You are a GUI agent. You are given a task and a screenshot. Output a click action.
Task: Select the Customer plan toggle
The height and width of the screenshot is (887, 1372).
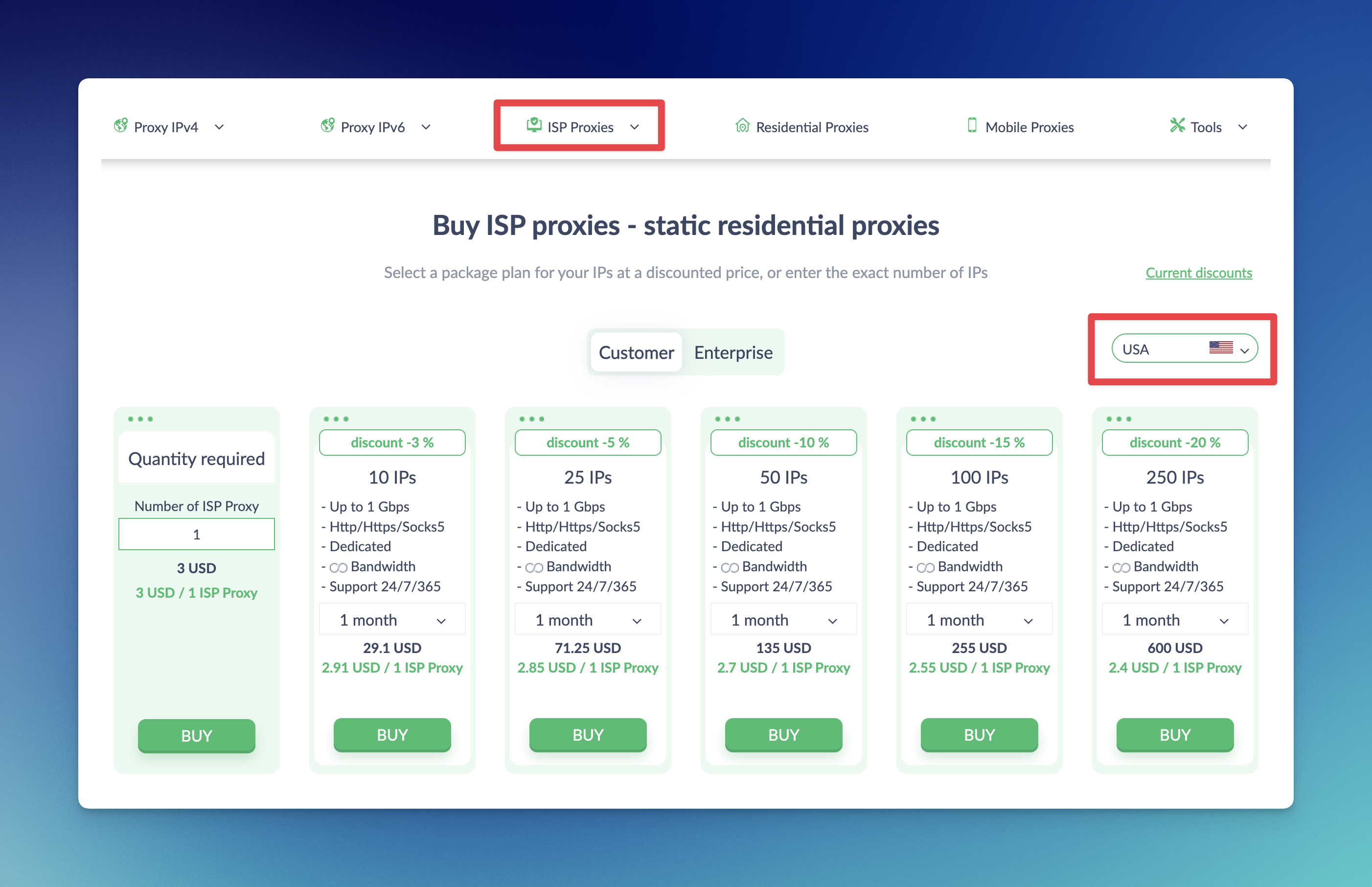[636, 352]
